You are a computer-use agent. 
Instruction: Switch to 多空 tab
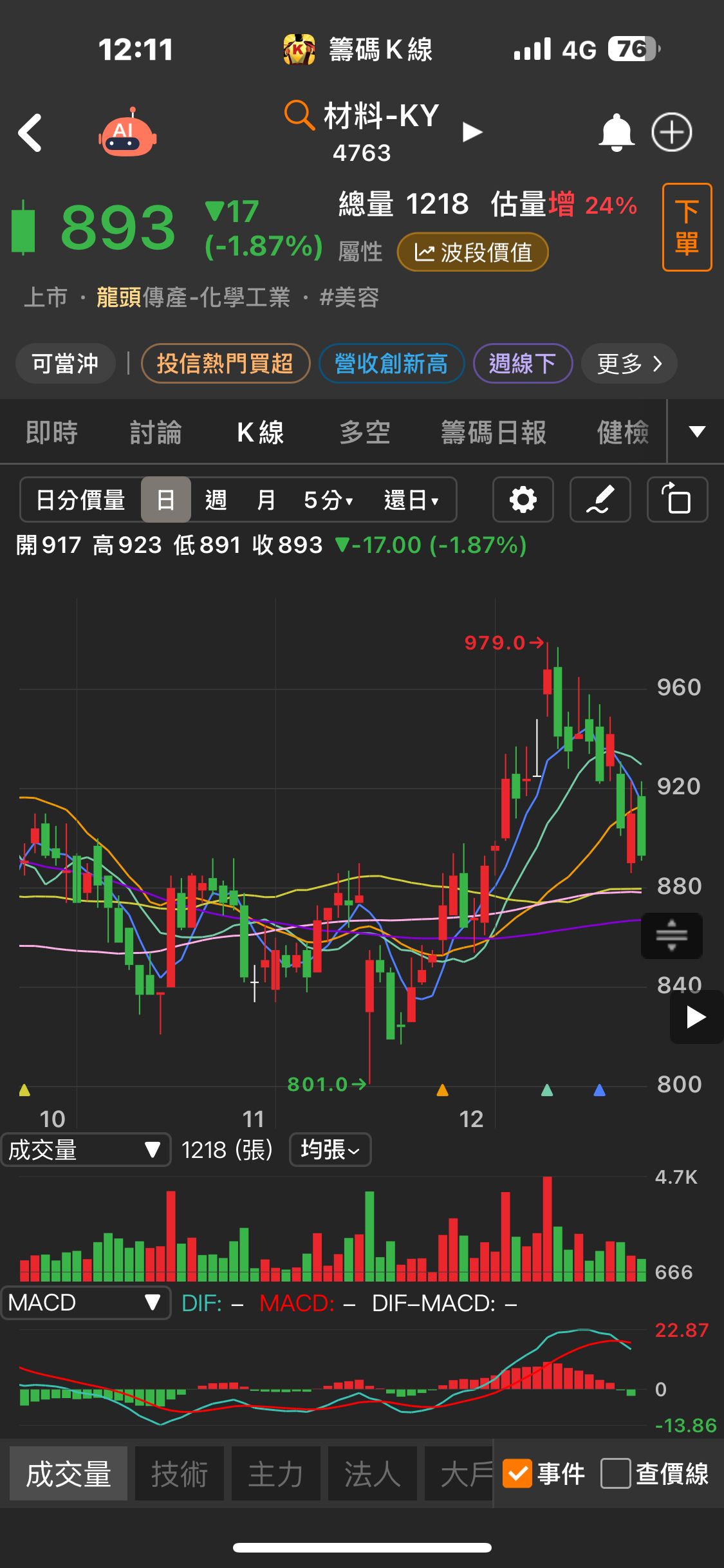click(365, 432)
